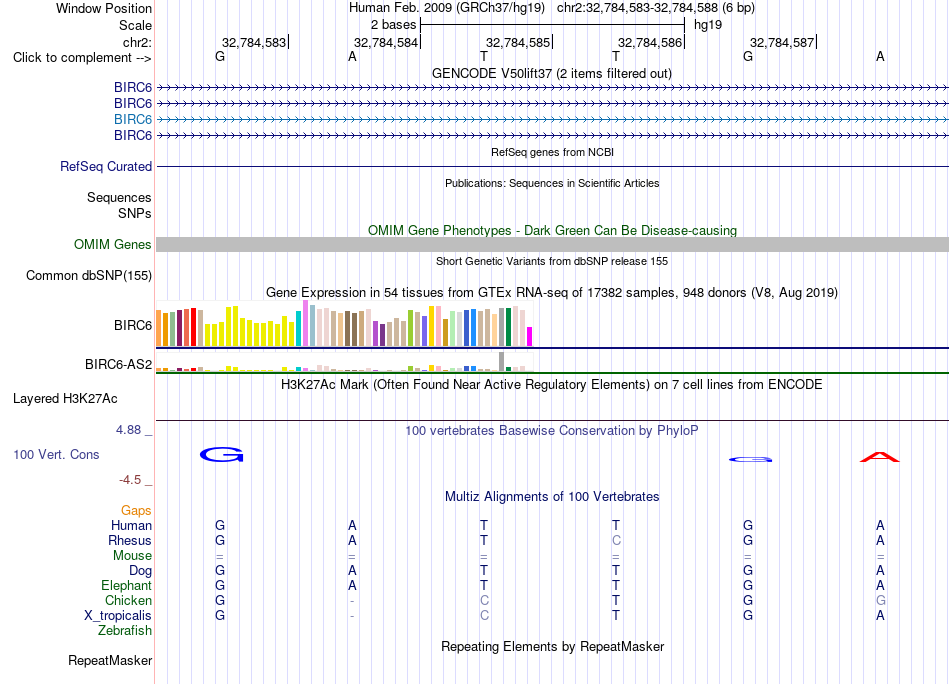Click the 32,784,583 ruler position
950x684 pixels.
tap(254, 42)
